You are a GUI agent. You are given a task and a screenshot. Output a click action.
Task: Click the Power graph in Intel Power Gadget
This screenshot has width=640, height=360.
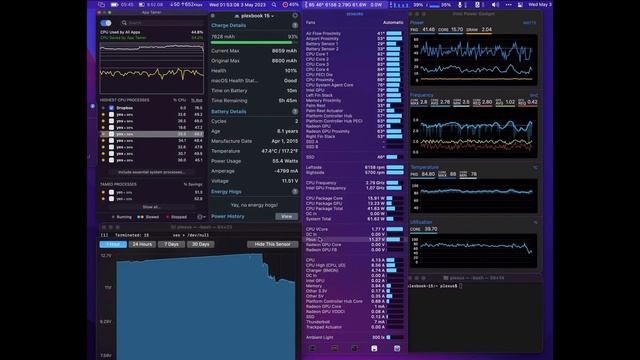473,60
